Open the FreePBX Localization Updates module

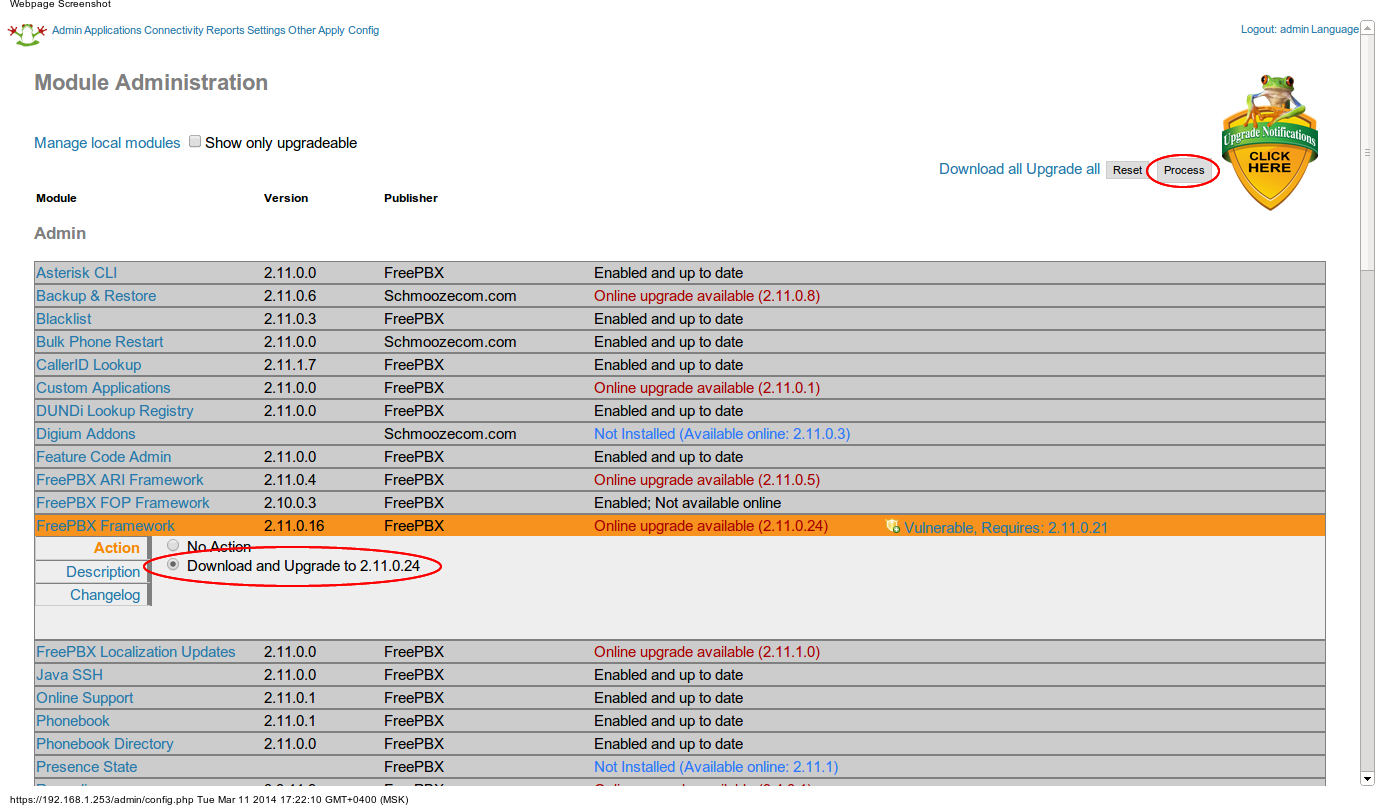pos(136,652)
